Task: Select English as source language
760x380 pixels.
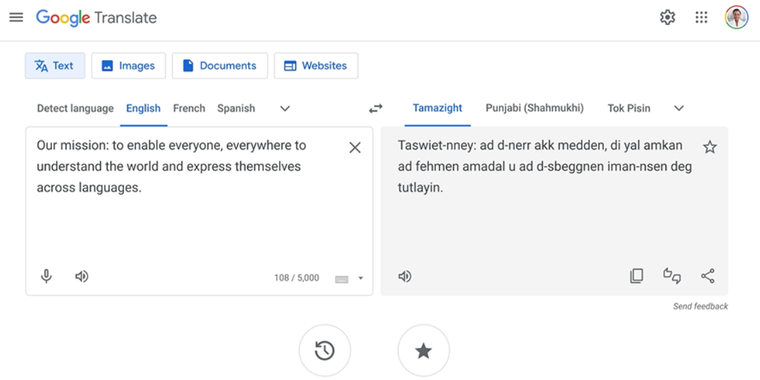Action: click(x=143, y=108)
